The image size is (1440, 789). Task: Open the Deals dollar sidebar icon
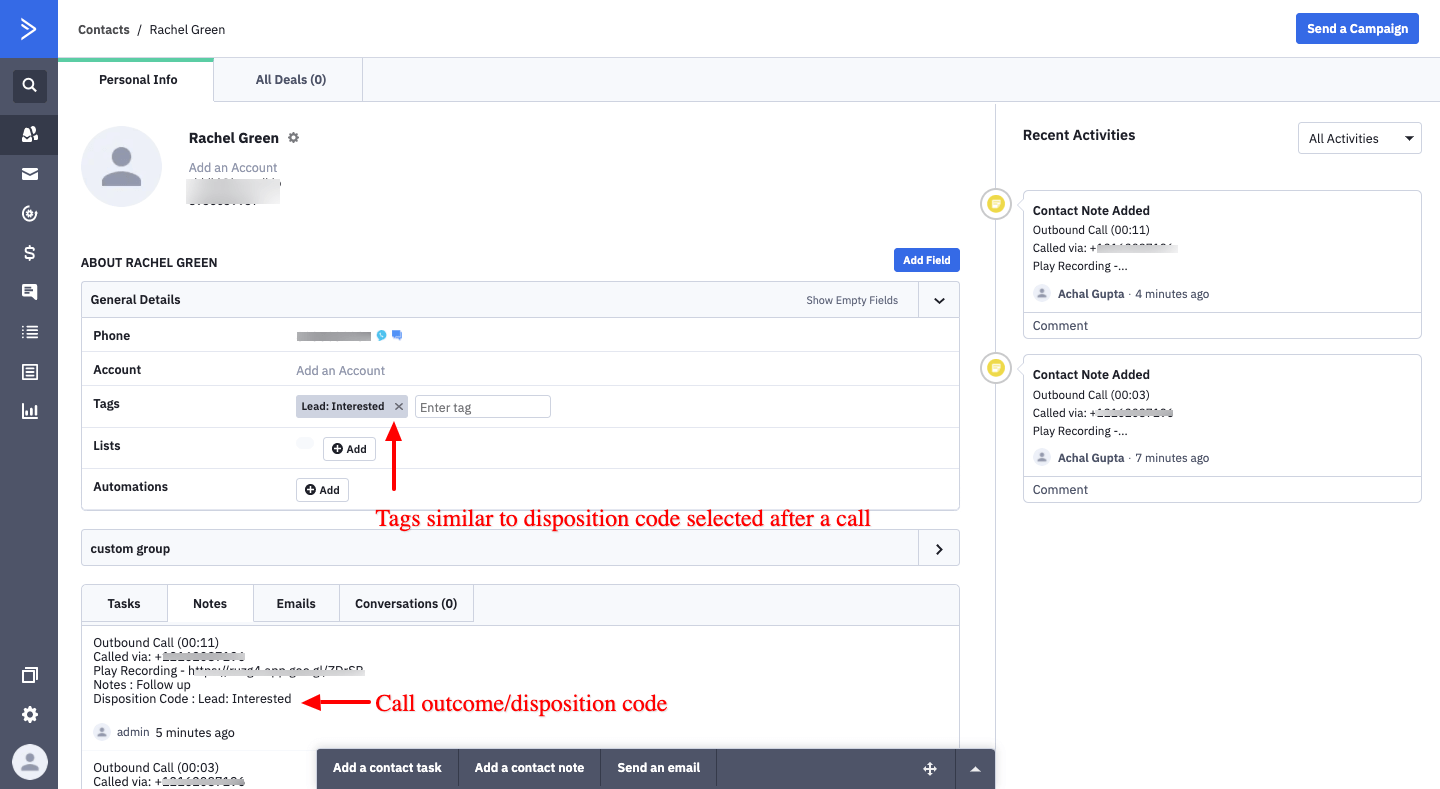point(30,253)
